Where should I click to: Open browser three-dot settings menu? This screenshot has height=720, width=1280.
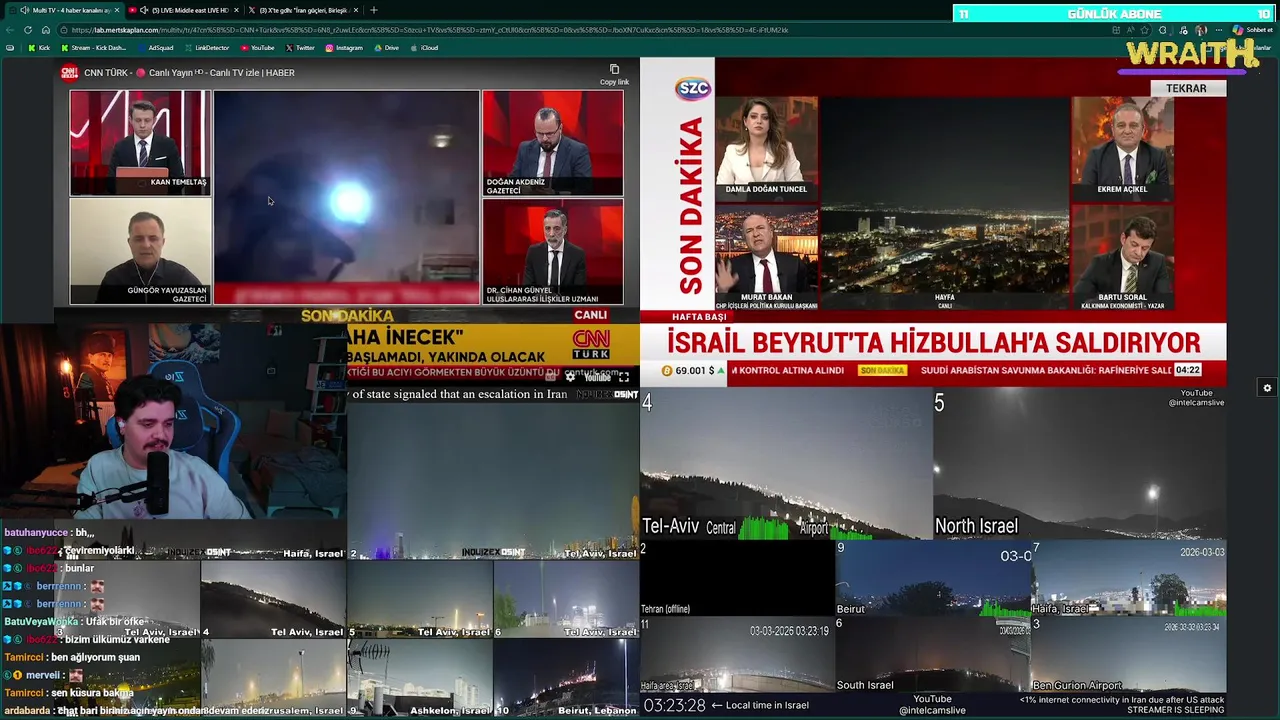[1221, 30]
